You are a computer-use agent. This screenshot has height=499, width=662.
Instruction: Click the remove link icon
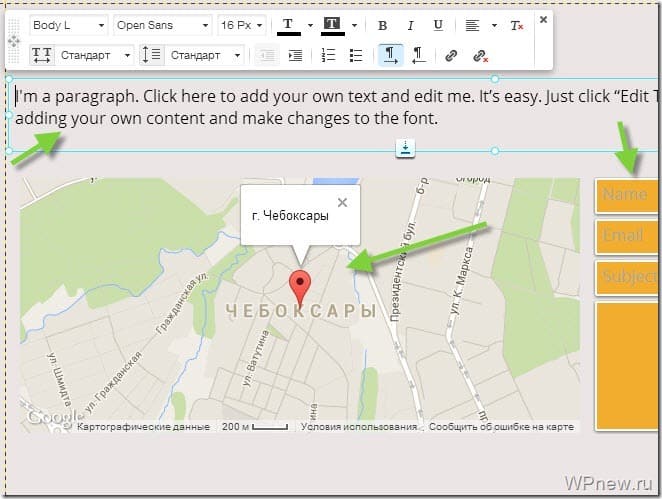[480, 55]
